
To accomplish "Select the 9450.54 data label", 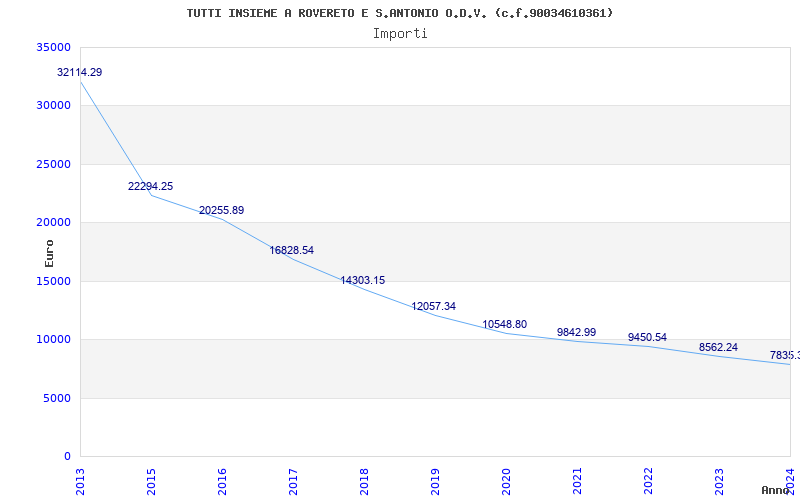I will 647,337.
